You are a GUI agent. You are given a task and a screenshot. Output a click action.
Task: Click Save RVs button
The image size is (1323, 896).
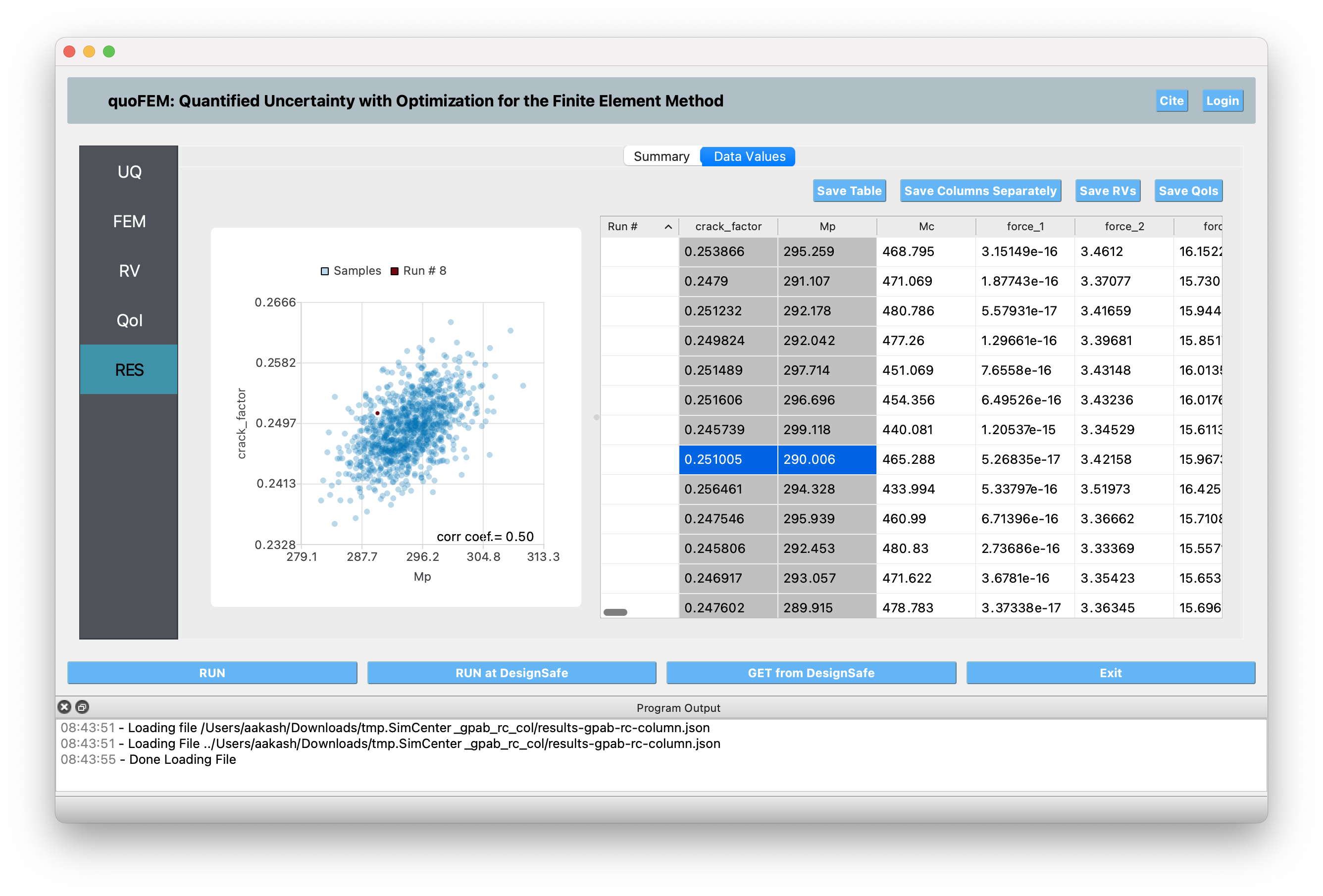pos(1107,191)
